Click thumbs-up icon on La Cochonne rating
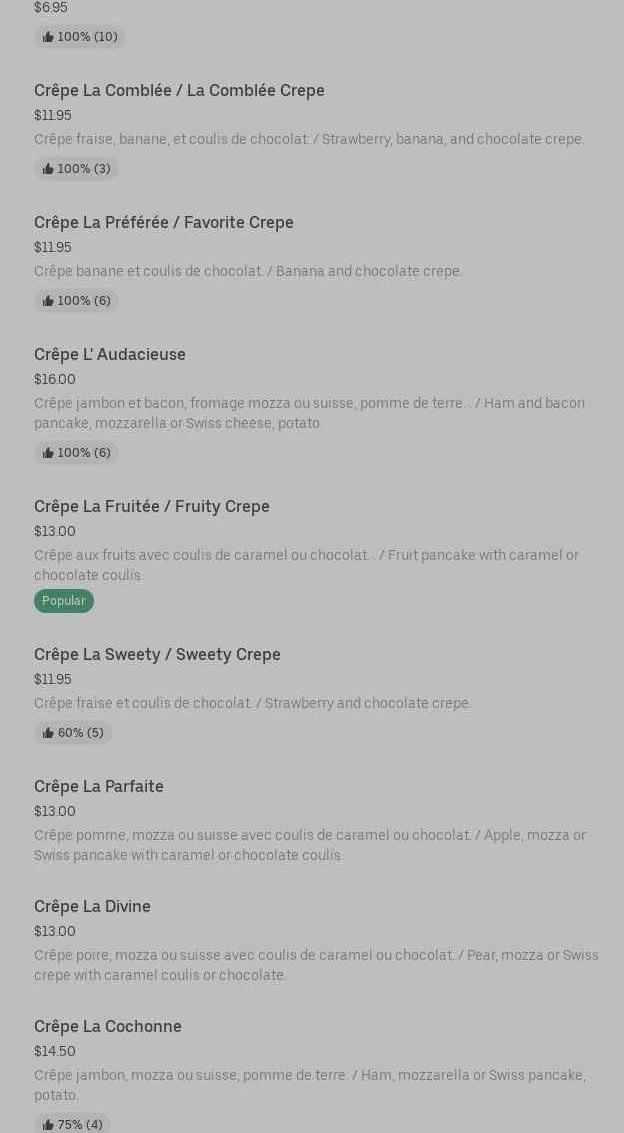 pos(48,1125)
